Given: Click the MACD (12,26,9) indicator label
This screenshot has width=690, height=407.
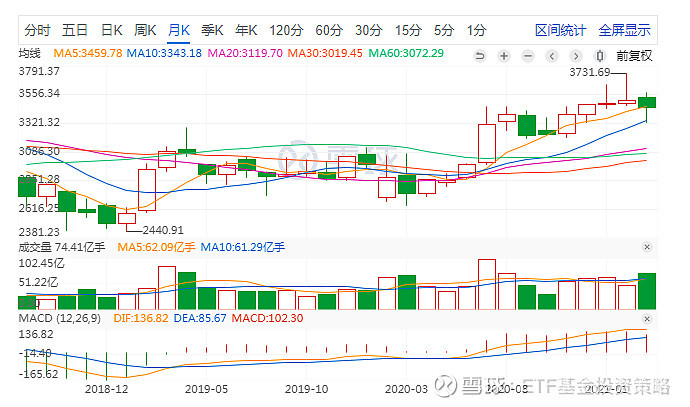Looking at the screenshot, I should coord(59,318).
